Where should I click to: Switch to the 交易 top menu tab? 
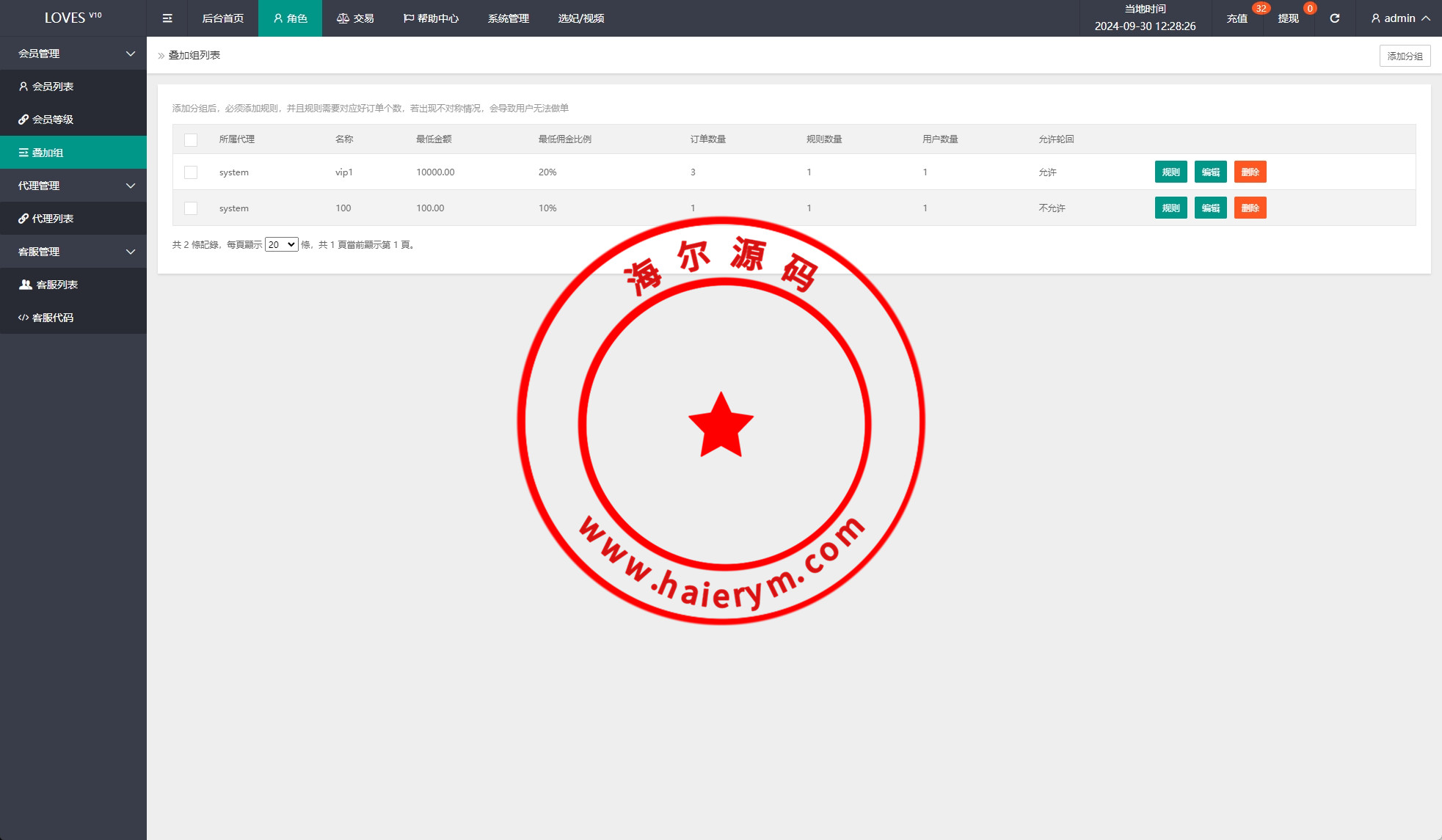click(356, 18)
